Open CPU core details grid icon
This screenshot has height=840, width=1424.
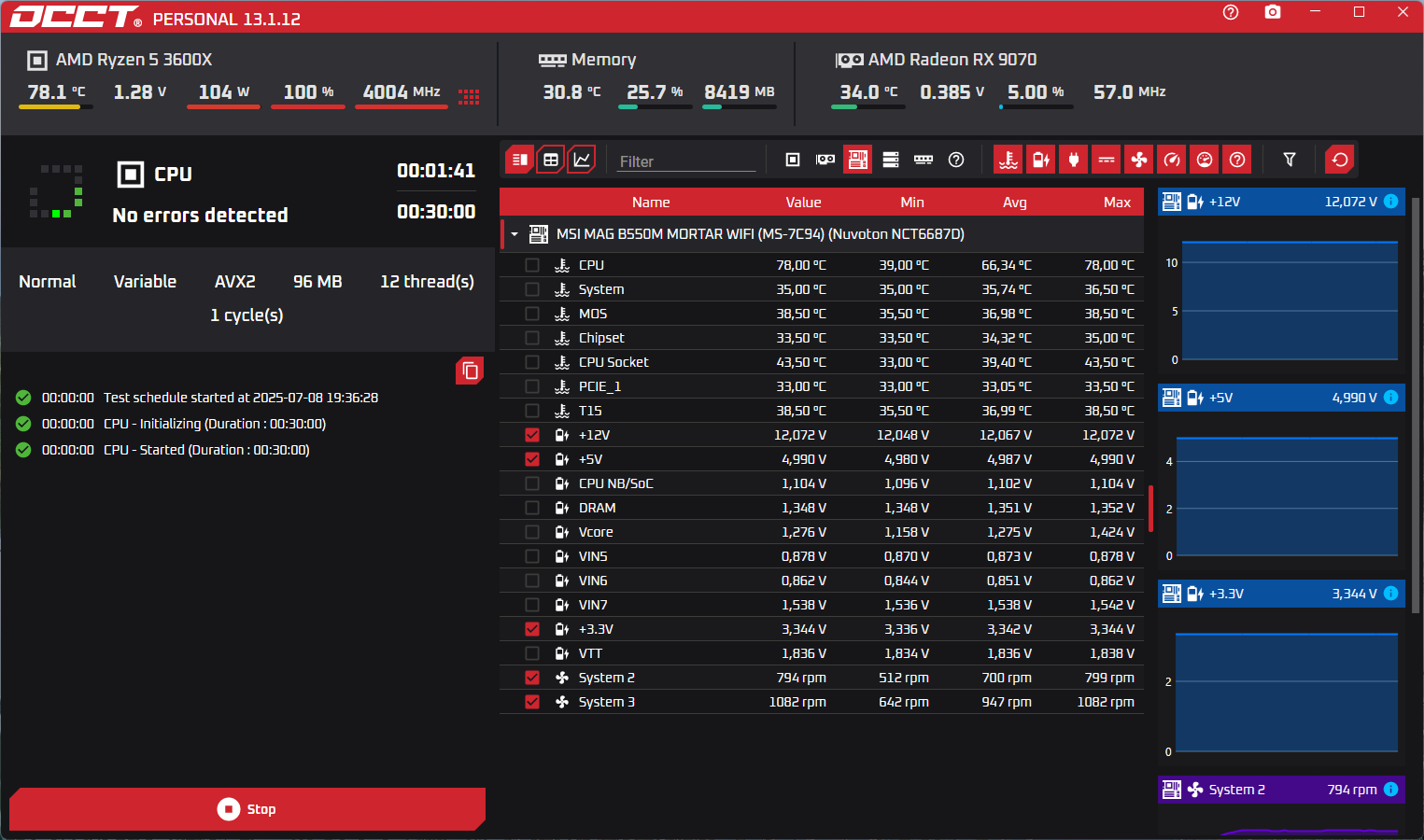[469, 96]
